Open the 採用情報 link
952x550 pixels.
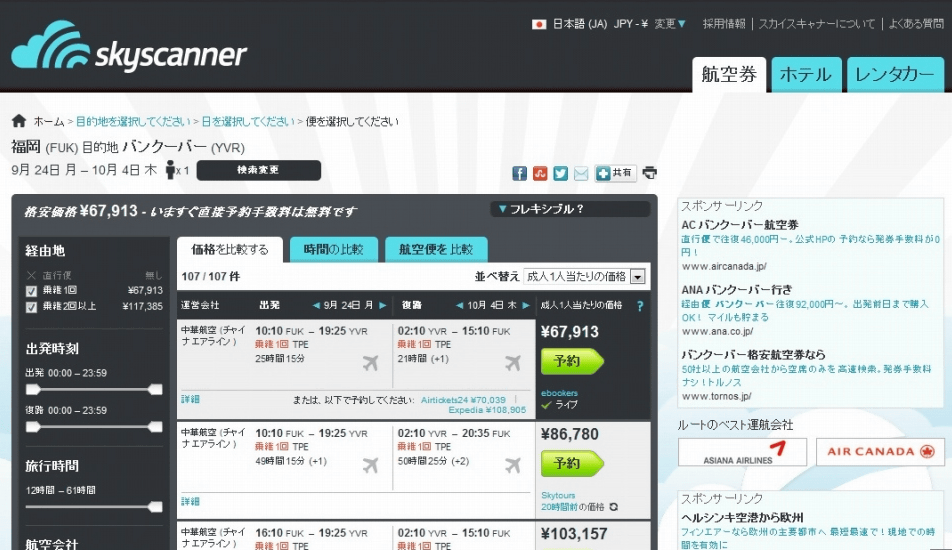(x=724, y=24)
